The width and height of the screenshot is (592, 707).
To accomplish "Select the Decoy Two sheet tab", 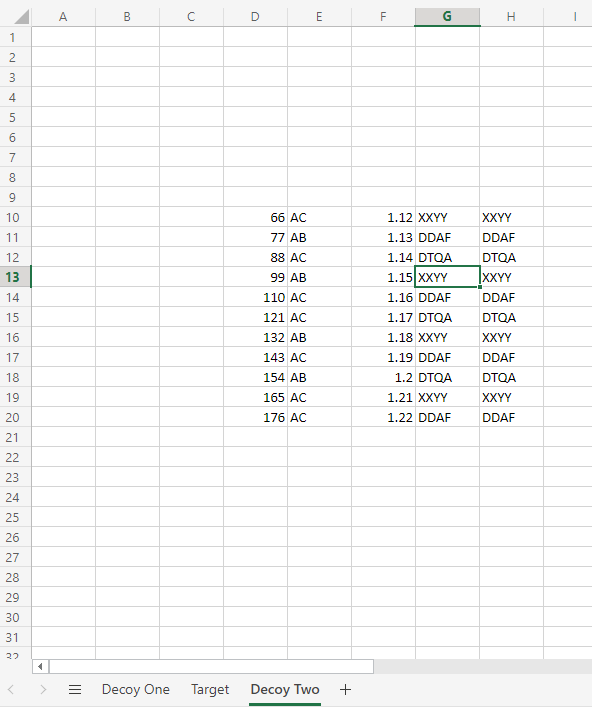I will click(285, 689).
